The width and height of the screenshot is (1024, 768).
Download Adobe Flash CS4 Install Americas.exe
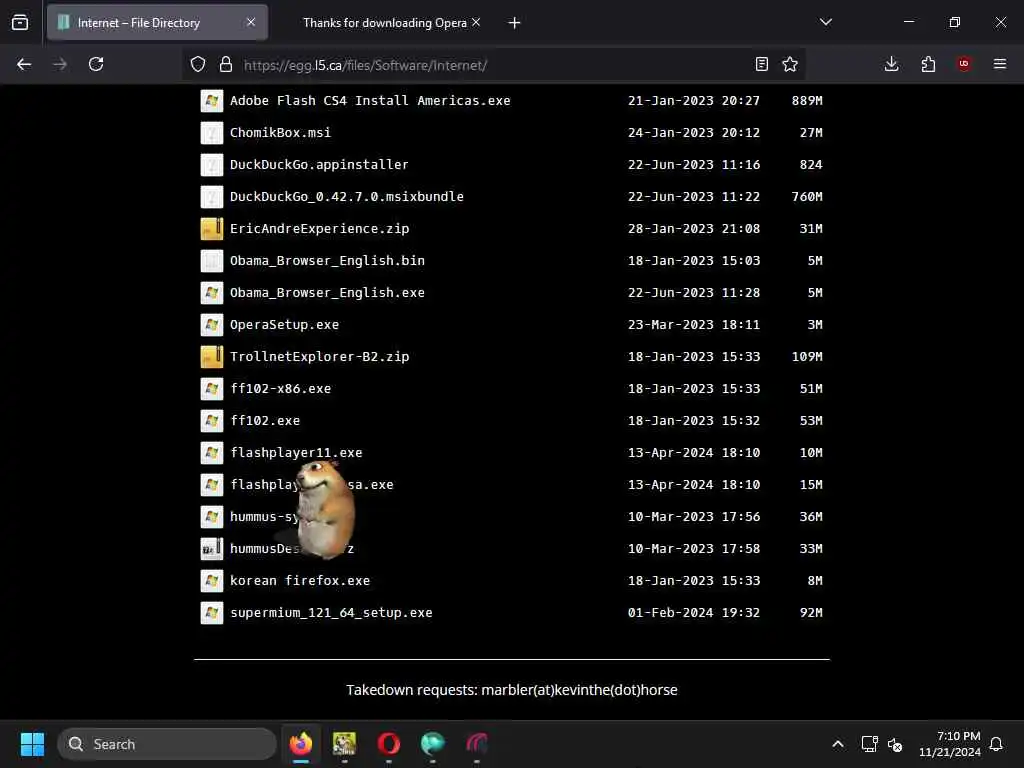tap(370, 101)
